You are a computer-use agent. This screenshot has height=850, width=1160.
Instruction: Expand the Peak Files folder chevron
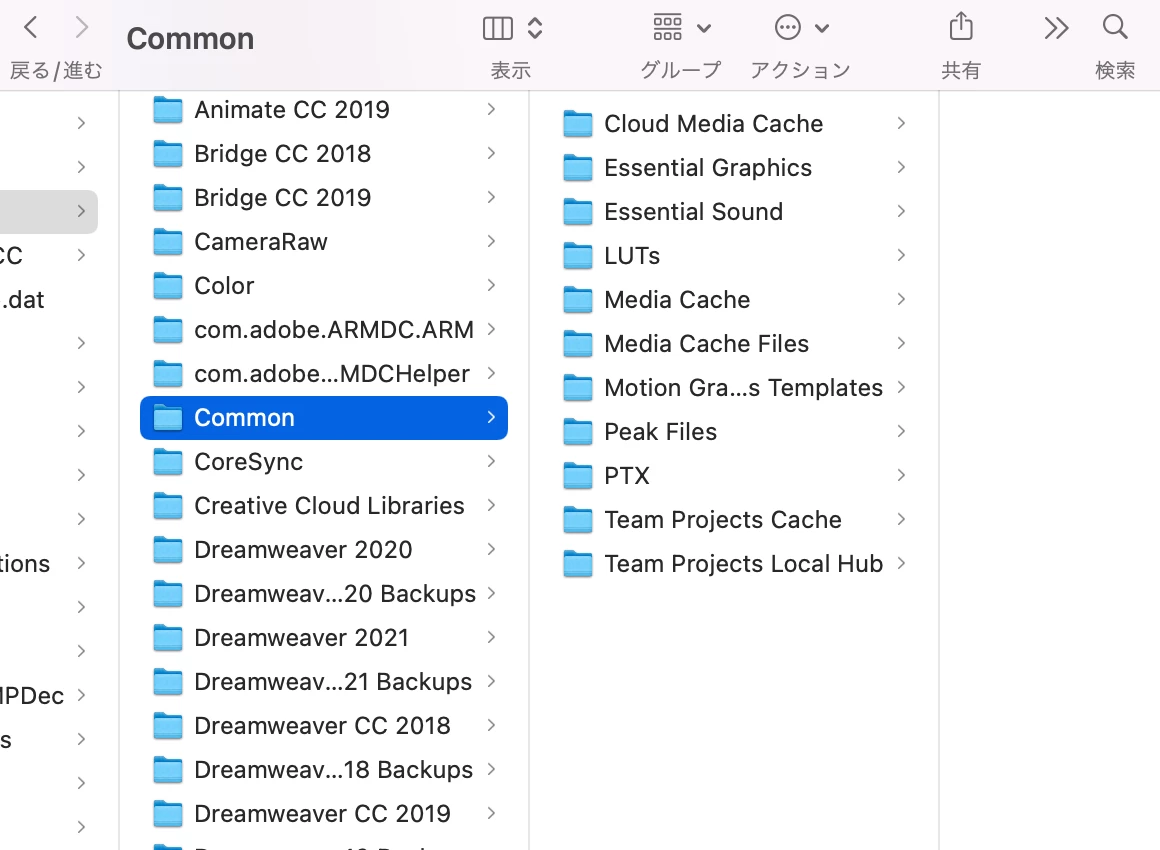[901, 431]
